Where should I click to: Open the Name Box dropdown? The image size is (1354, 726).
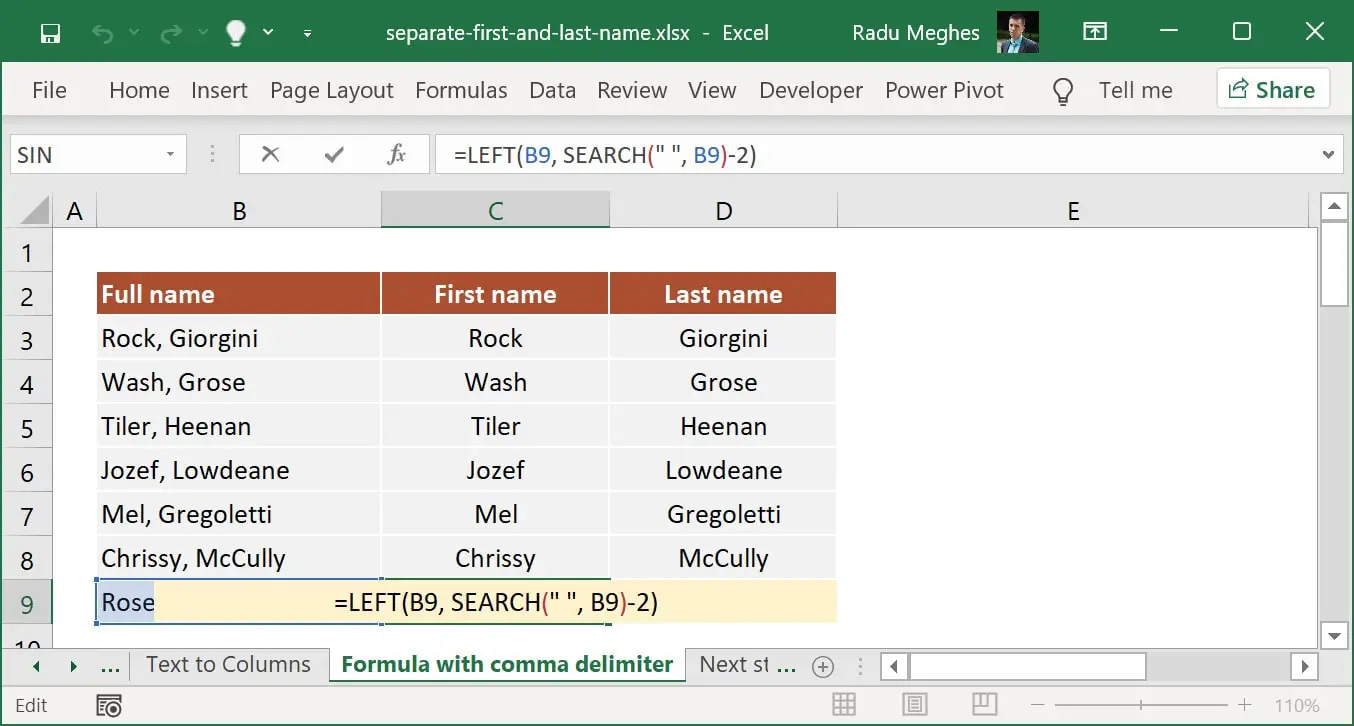[x=169, y=154]
